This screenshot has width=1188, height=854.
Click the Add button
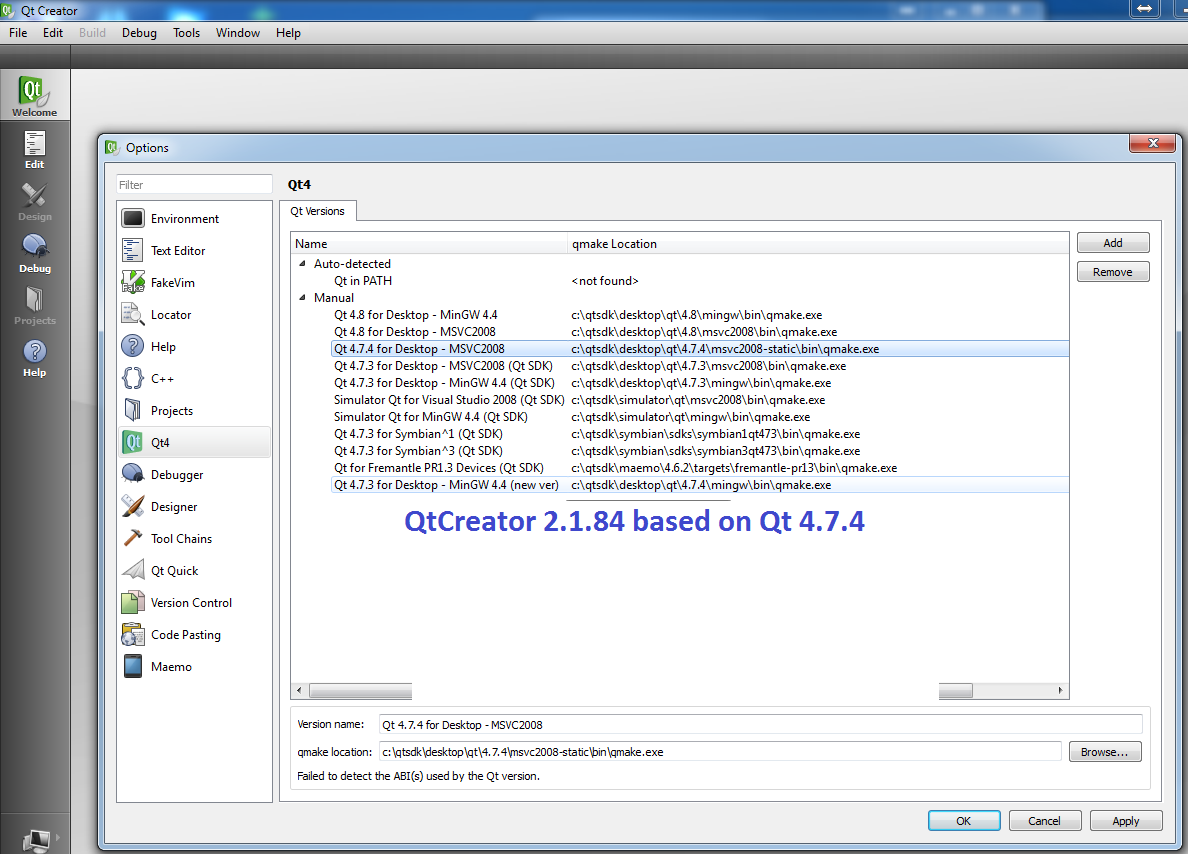pyautogui.click(x=1112, y=243)
